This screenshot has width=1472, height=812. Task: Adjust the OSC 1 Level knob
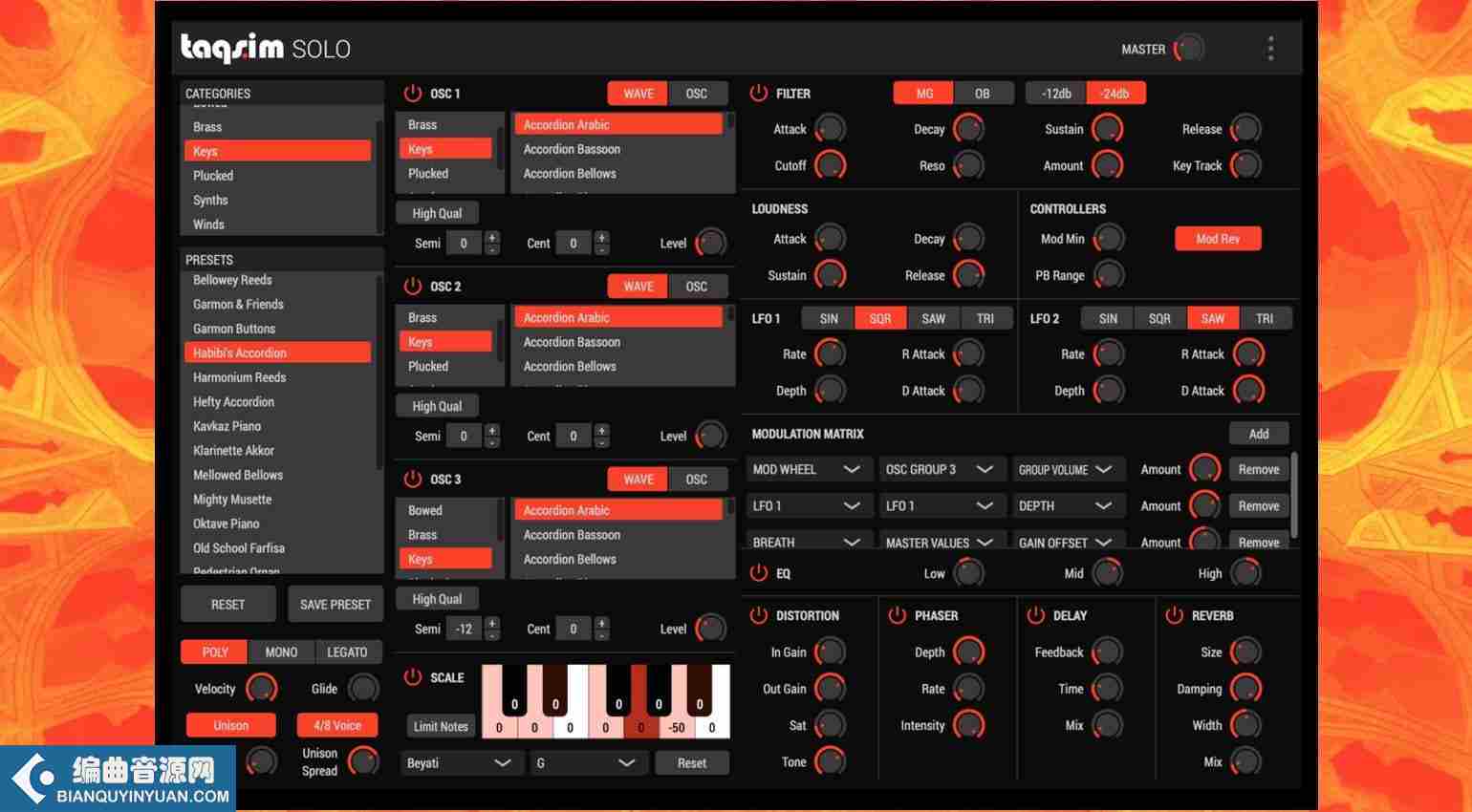click(x=710, y=243)
